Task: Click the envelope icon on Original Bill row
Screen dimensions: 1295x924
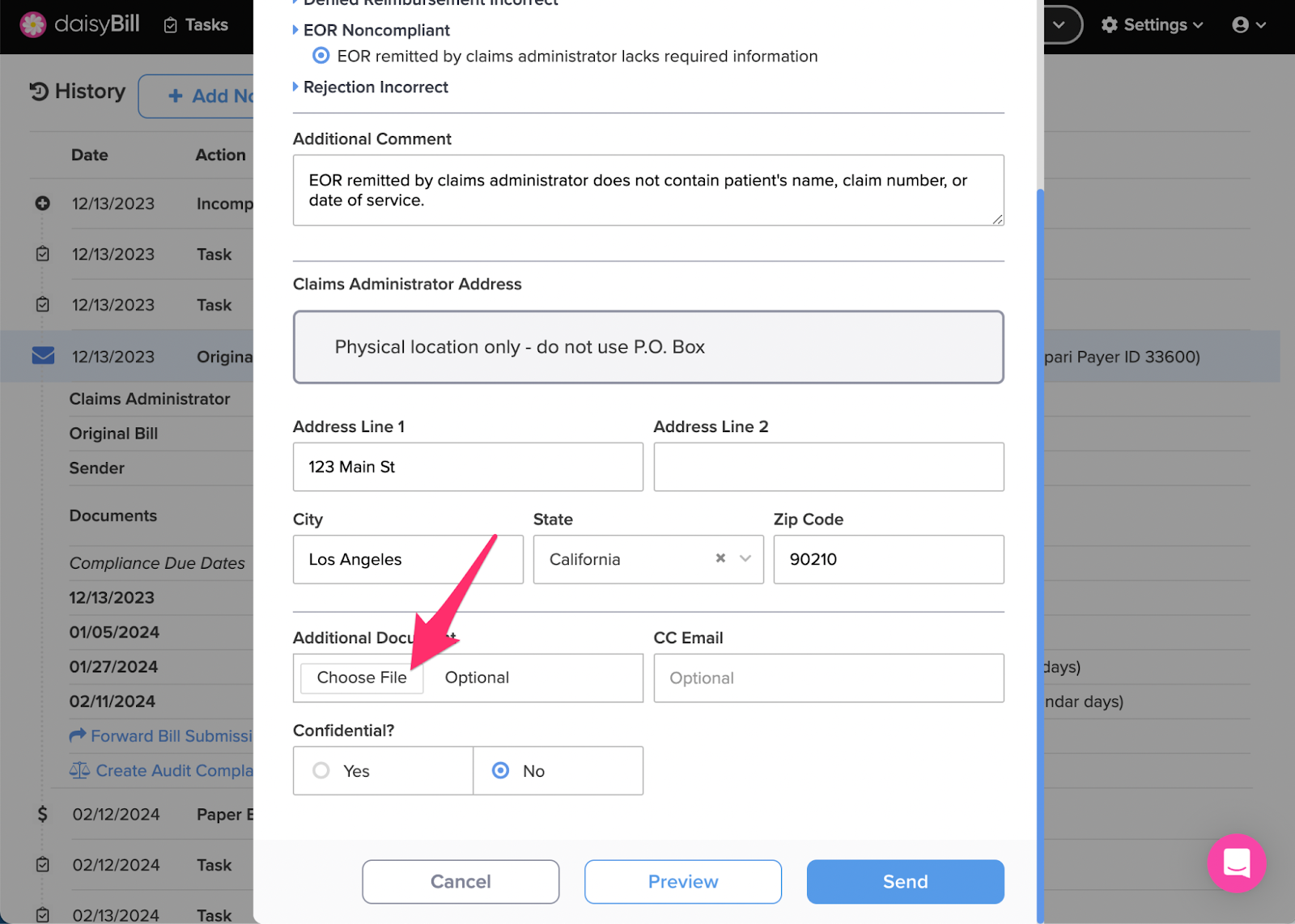Action: tap(43, 355)
